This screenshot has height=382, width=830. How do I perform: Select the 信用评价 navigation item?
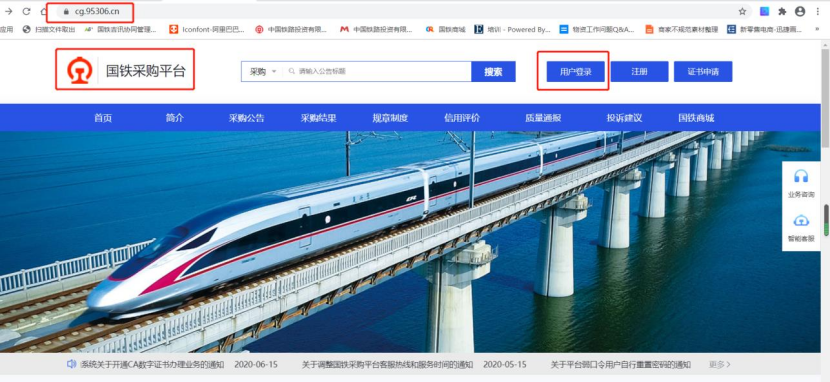pos(462,118)
